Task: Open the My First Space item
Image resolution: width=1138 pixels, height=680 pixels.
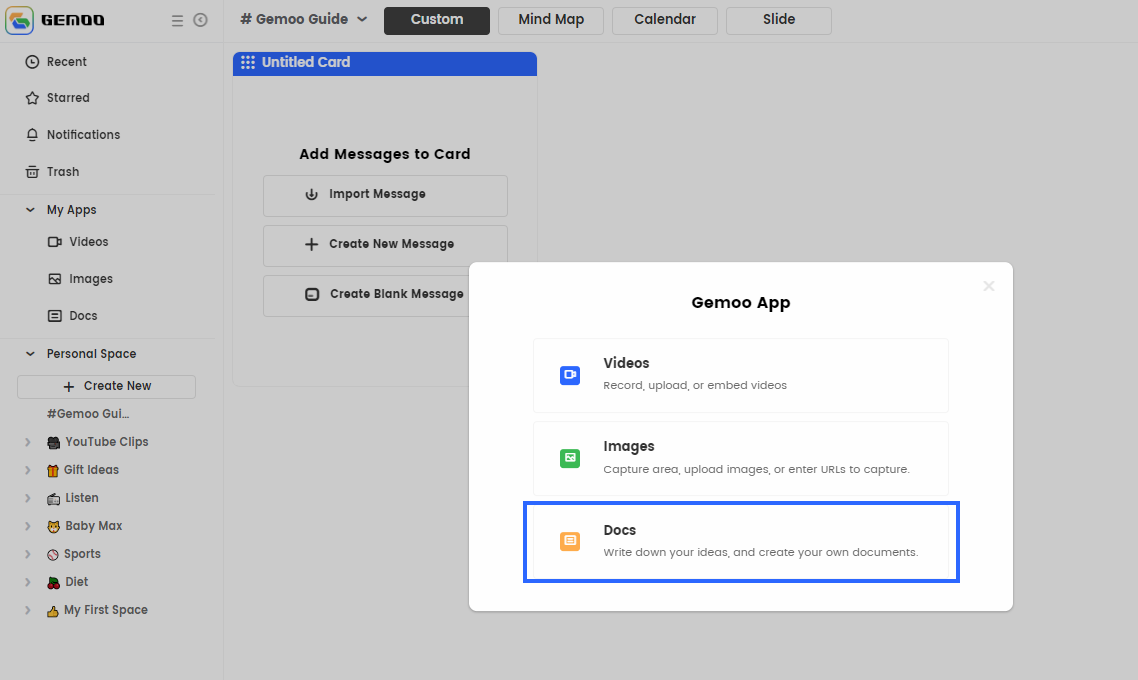Action: [106, 610]
